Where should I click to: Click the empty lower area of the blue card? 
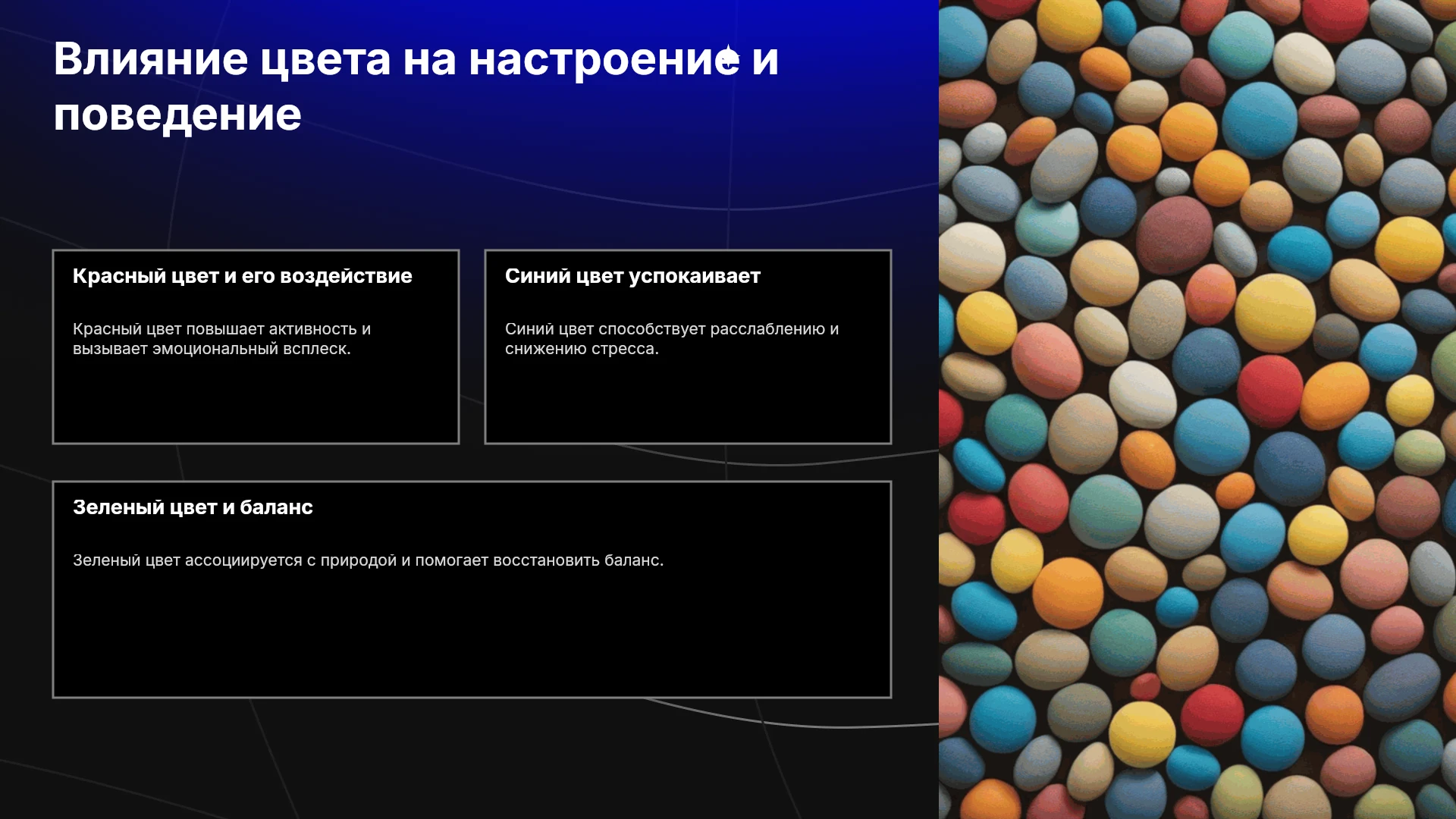[688, 400]
